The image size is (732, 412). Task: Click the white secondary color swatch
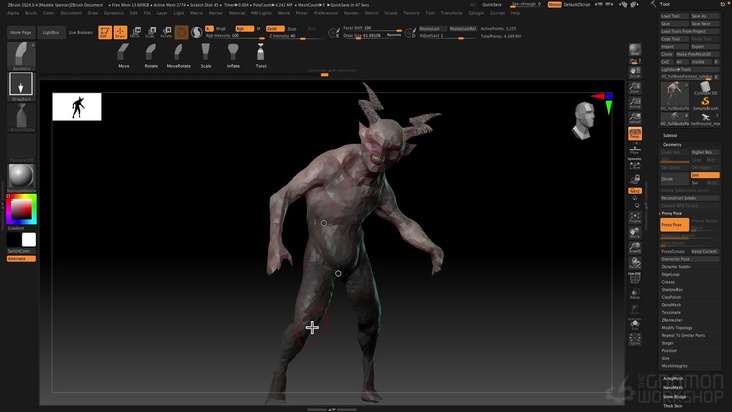pos(28,240)
